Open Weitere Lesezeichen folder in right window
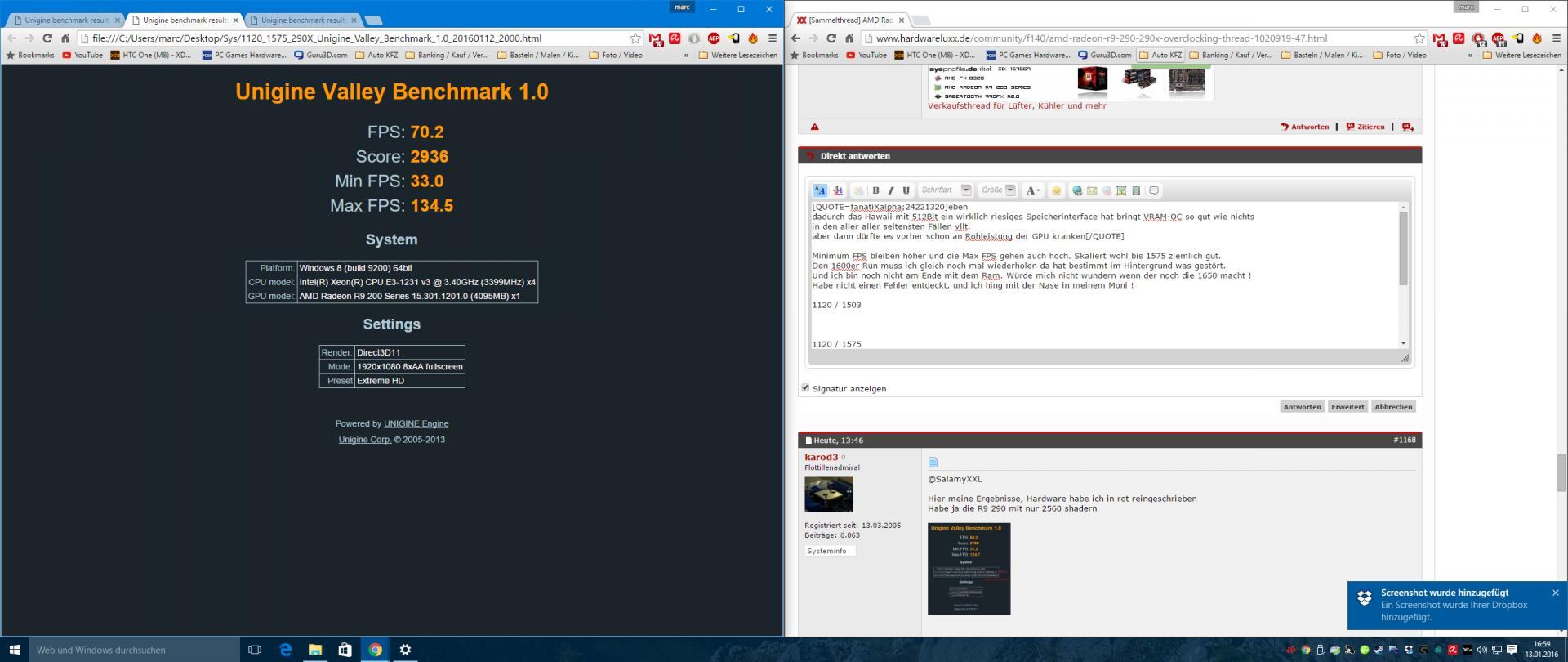The height and width of the screenshot is (662, 1568). [1521, 56]
